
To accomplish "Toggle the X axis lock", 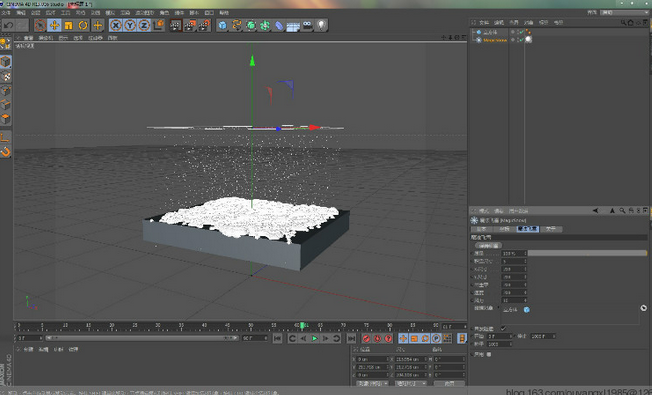I will coord(116,25).
